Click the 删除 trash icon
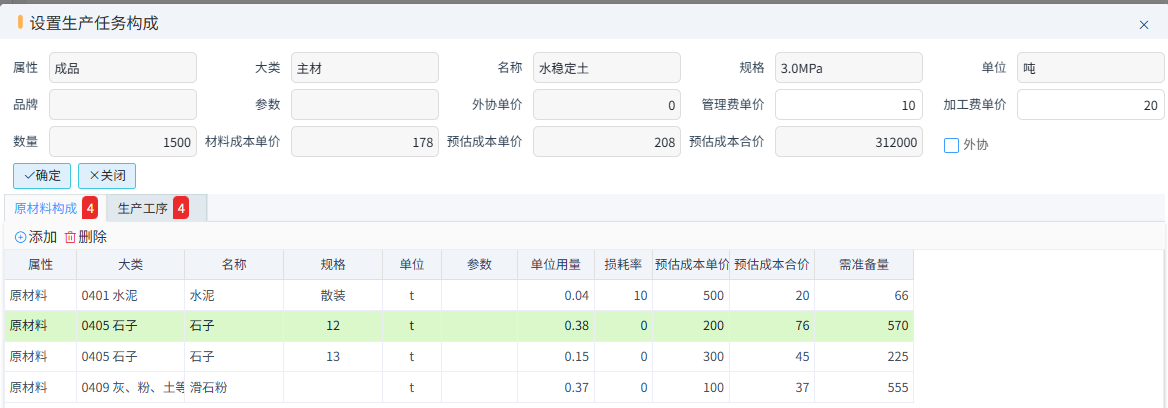Screen dimensions: 1168x408 click(x=70, y=237)
